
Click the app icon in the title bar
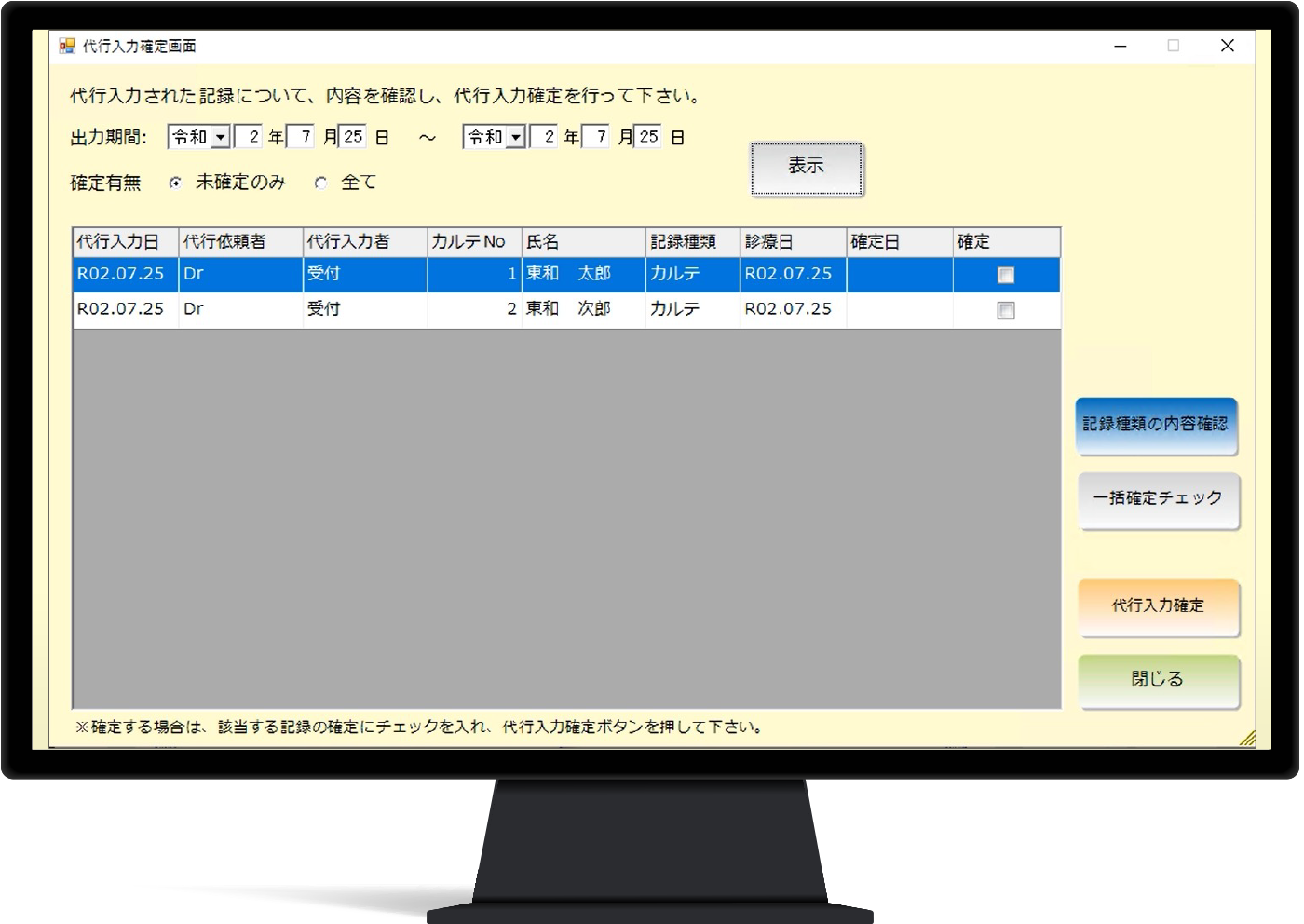66,46
